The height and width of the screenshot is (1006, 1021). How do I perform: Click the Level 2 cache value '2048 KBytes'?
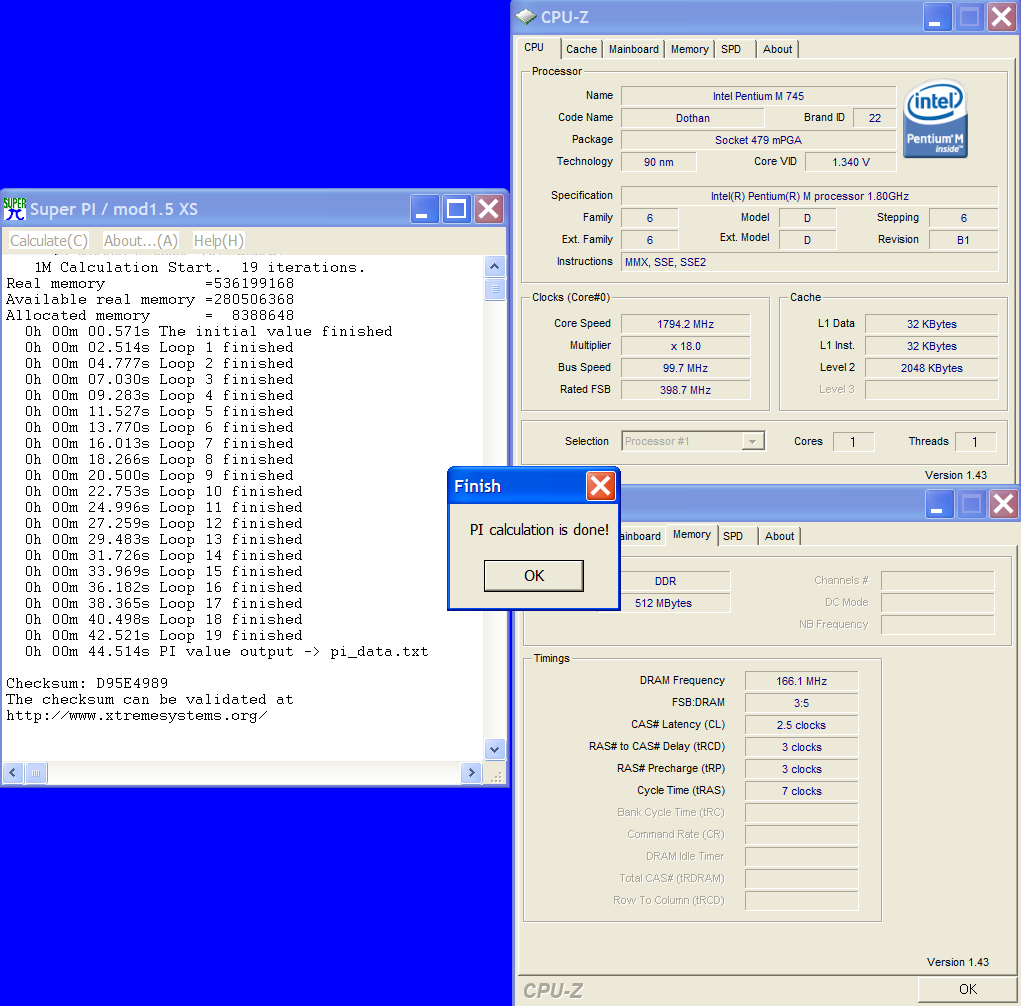click(x=932, y=368)
